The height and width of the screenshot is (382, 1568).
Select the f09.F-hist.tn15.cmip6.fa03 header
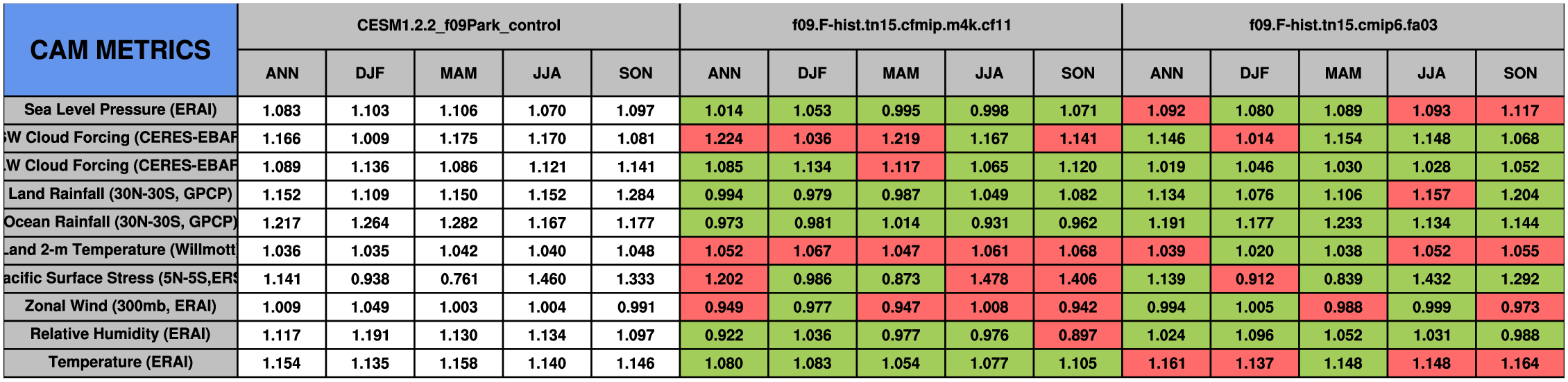(1343, 26)
